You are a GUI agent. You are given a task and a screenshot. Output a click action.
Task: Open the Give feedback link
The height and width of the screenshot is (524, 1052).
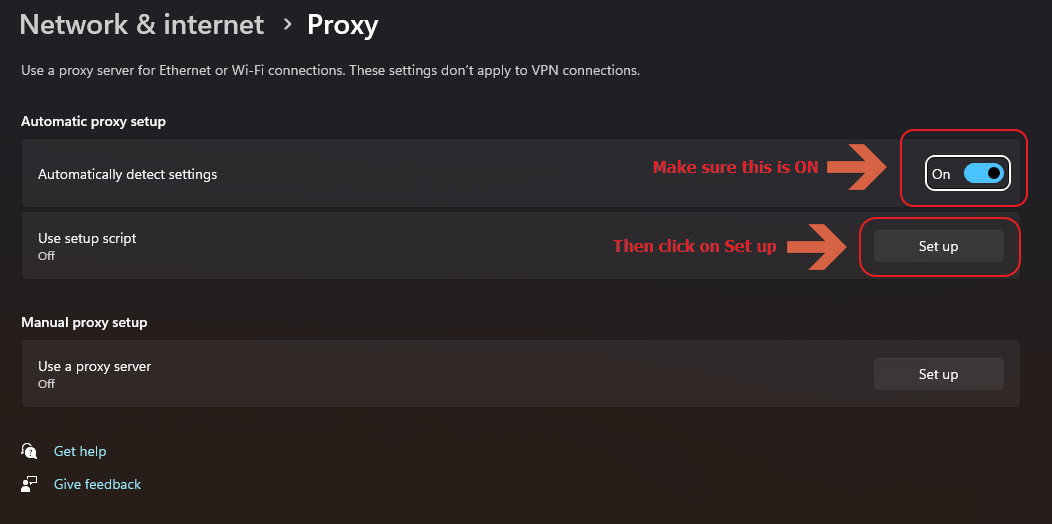[97, 484]
